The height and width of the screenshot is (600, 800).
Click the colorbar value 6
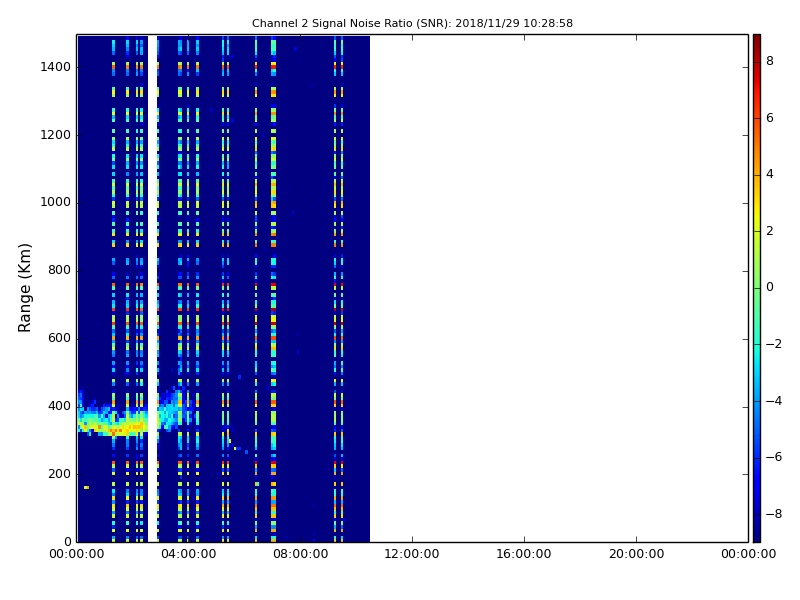click(770, 118)
